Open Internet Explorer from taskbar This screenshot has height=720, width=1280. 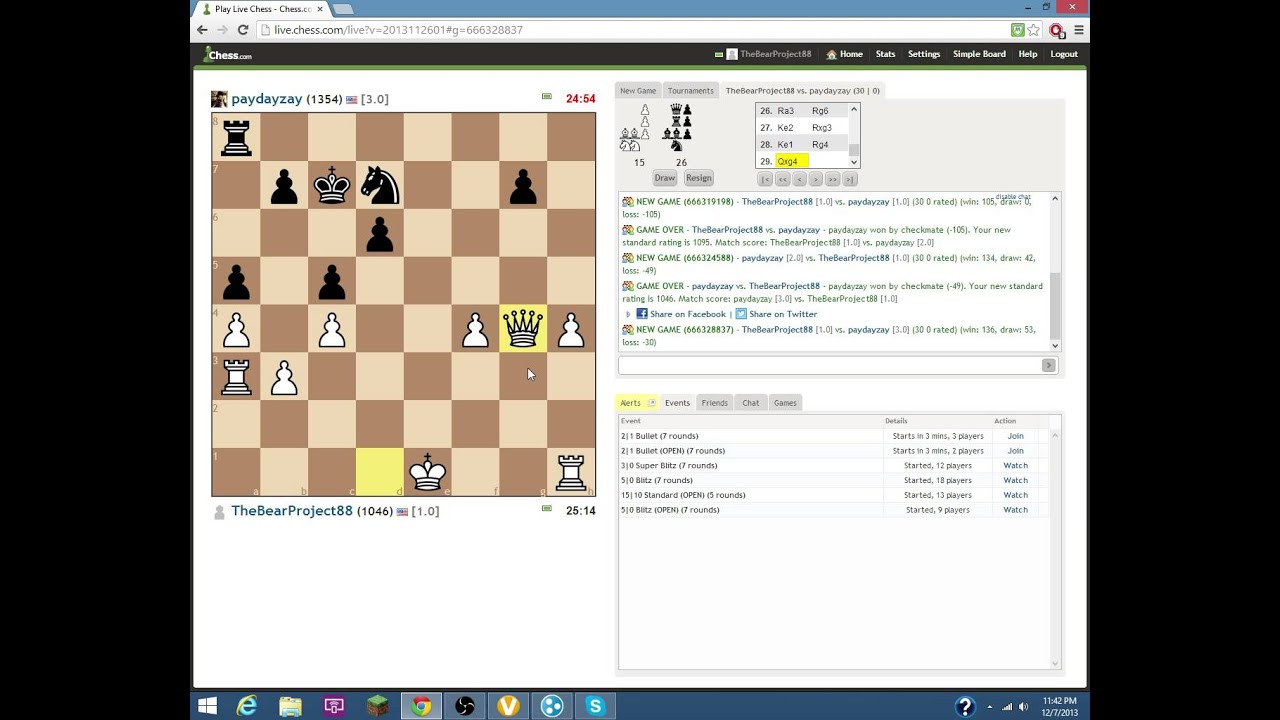[x=246, y=706]
